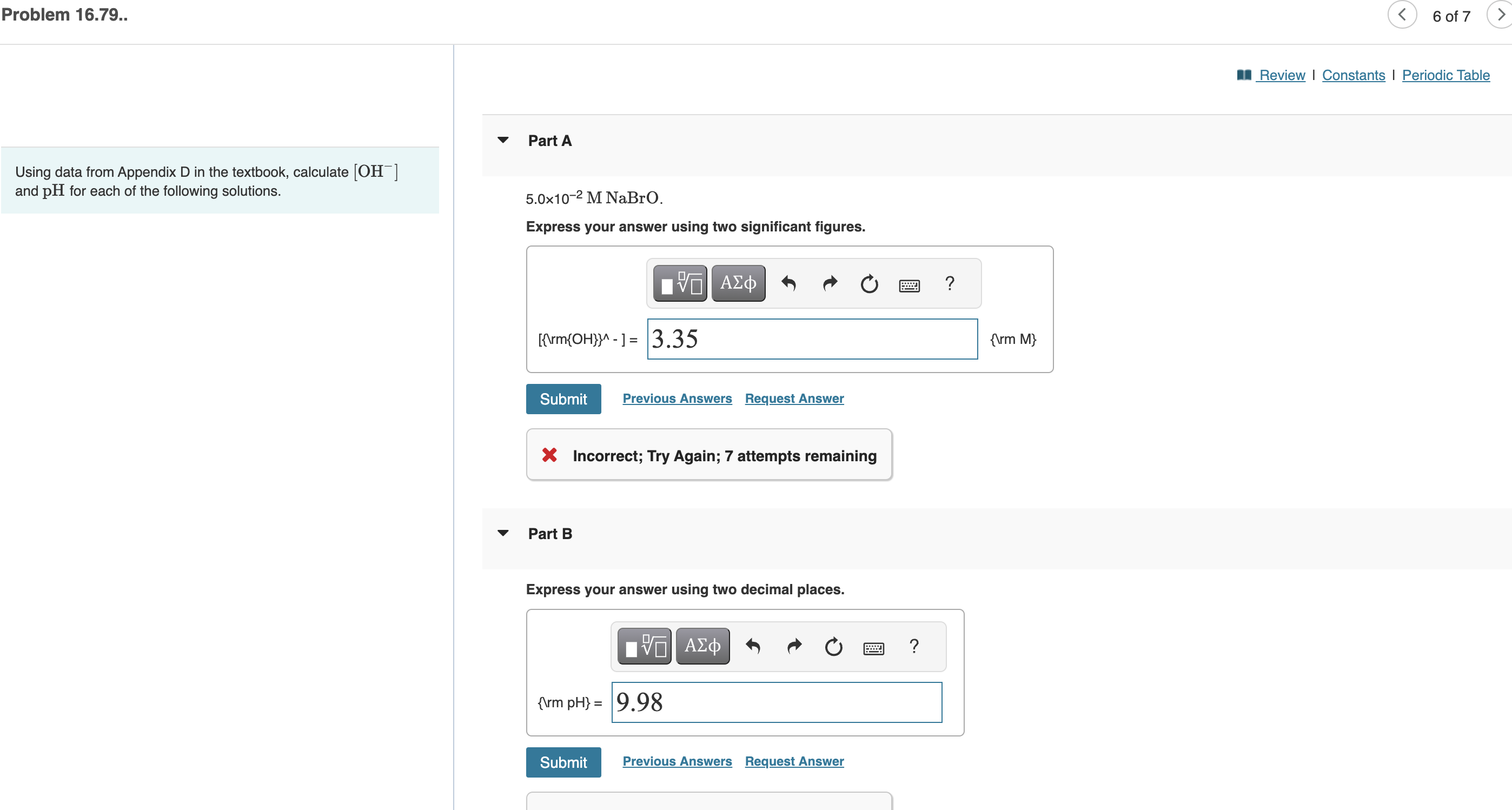Click the ΑΣφ symbols icon in Part B toolbar

[x=702, y=646]
